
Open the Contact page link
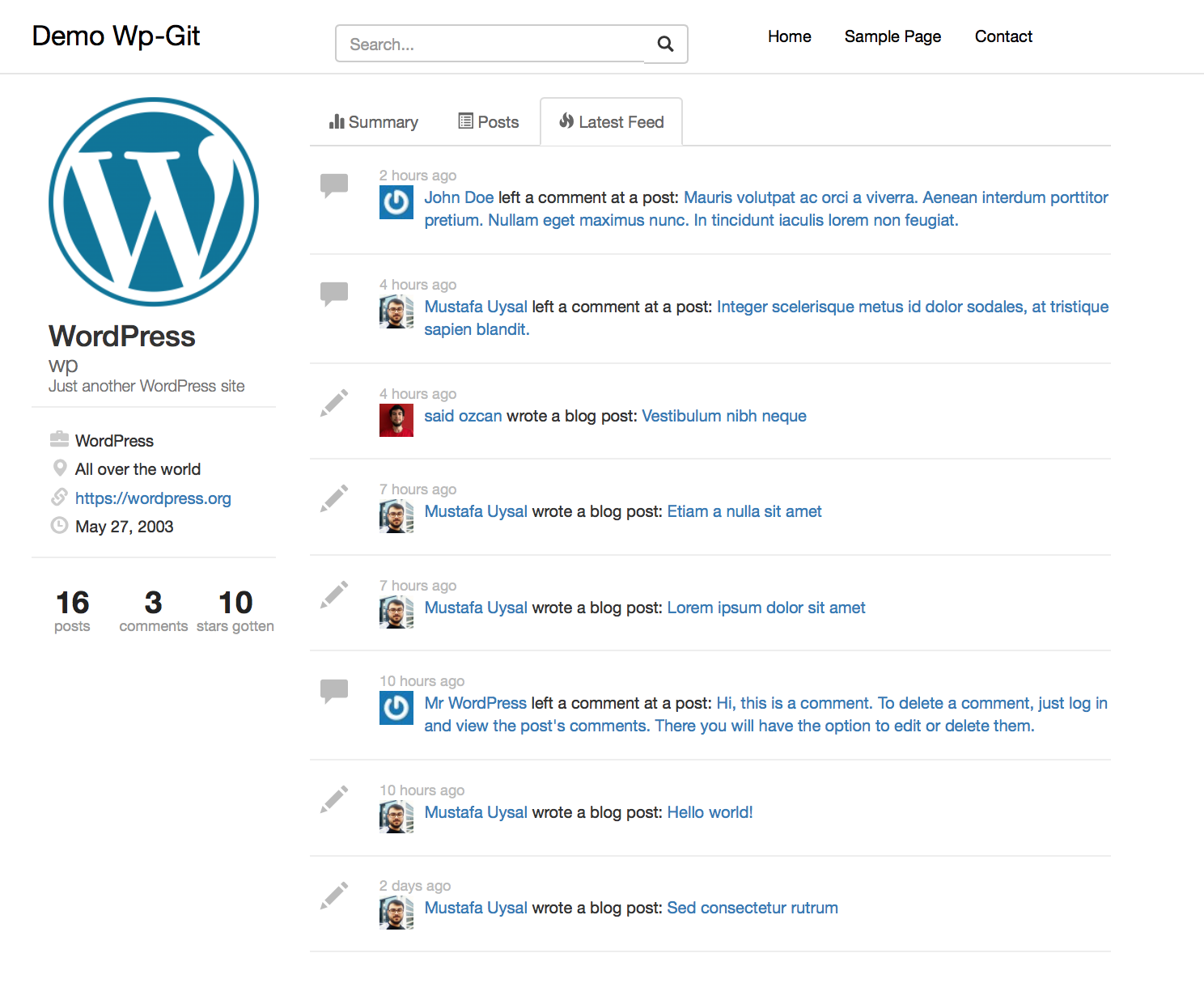click(1003, 36)
